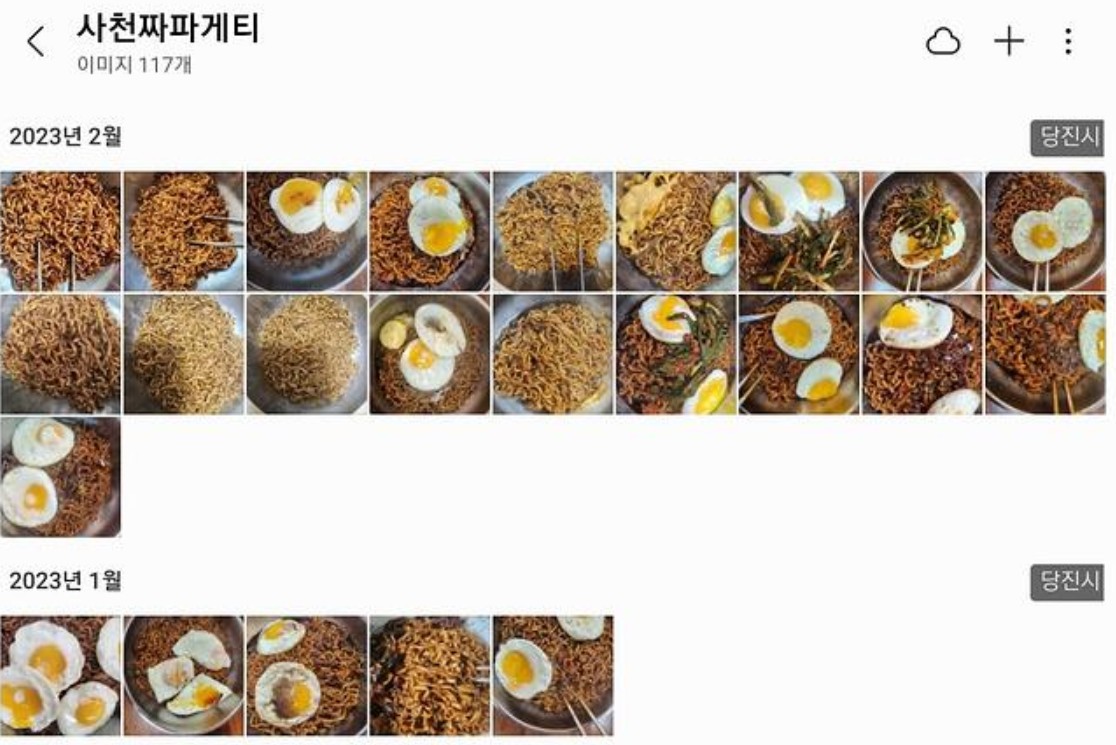
Task: Open last thumbnail in first February row
Action: pos(1045,231)
